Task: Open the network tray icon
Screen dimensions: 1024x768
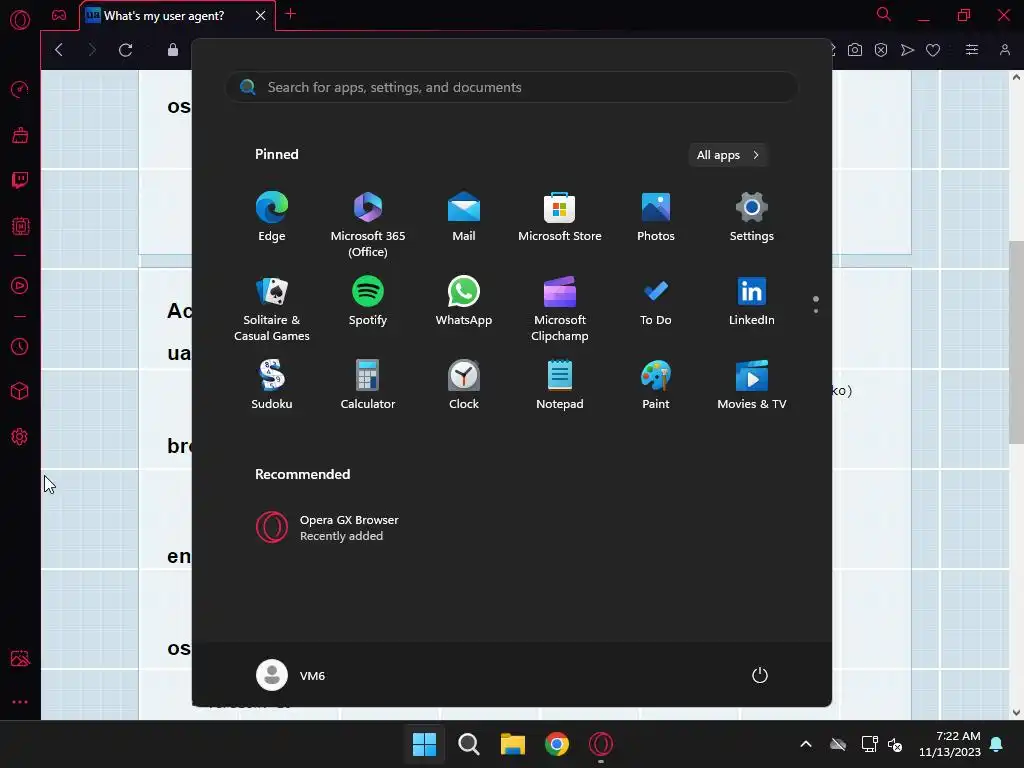Action: [869, 744]
